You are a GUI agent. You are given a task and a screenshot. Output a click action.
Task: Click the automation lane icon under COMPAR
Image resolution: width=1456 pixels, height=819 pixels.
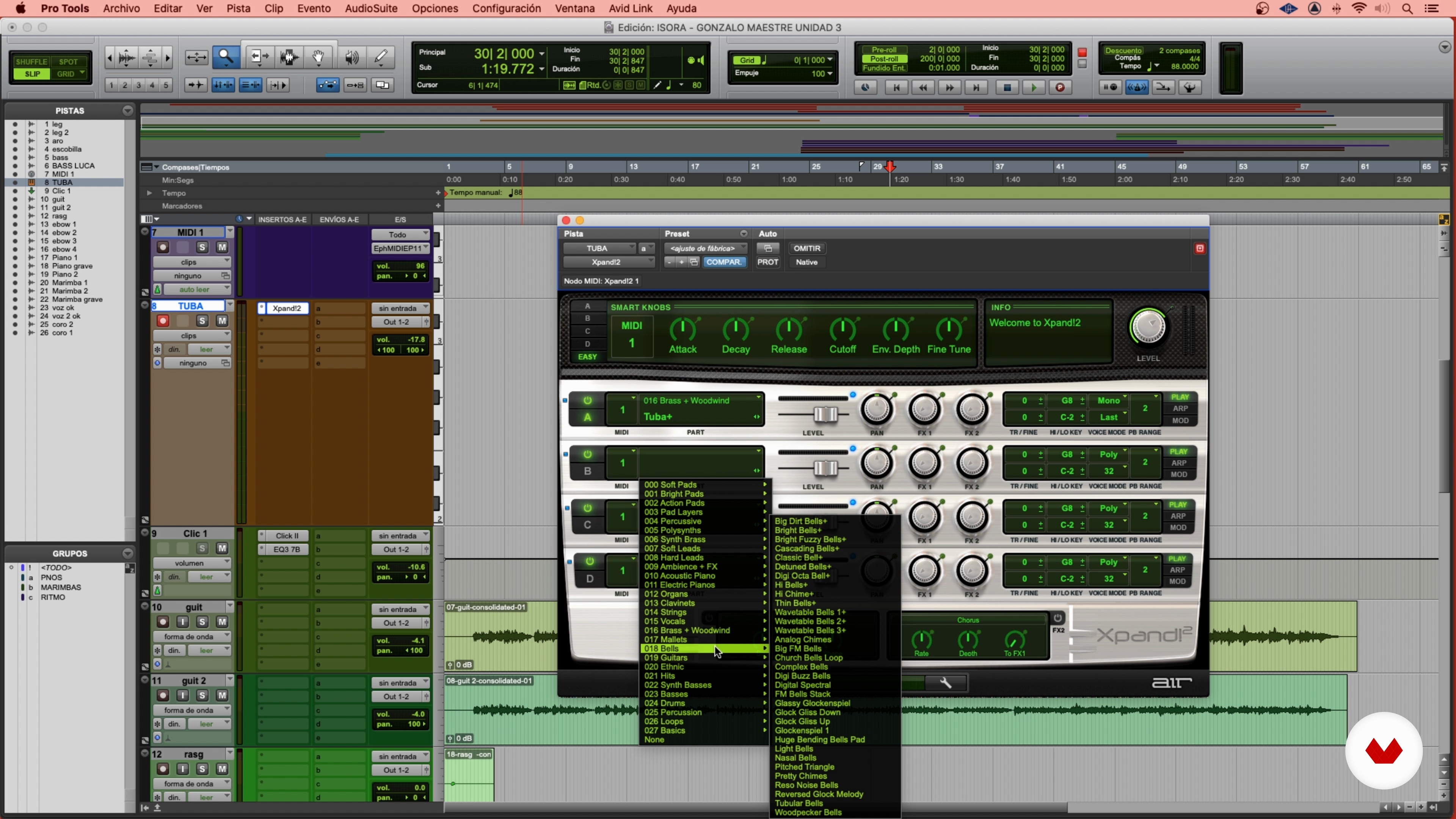click(767, 248)
